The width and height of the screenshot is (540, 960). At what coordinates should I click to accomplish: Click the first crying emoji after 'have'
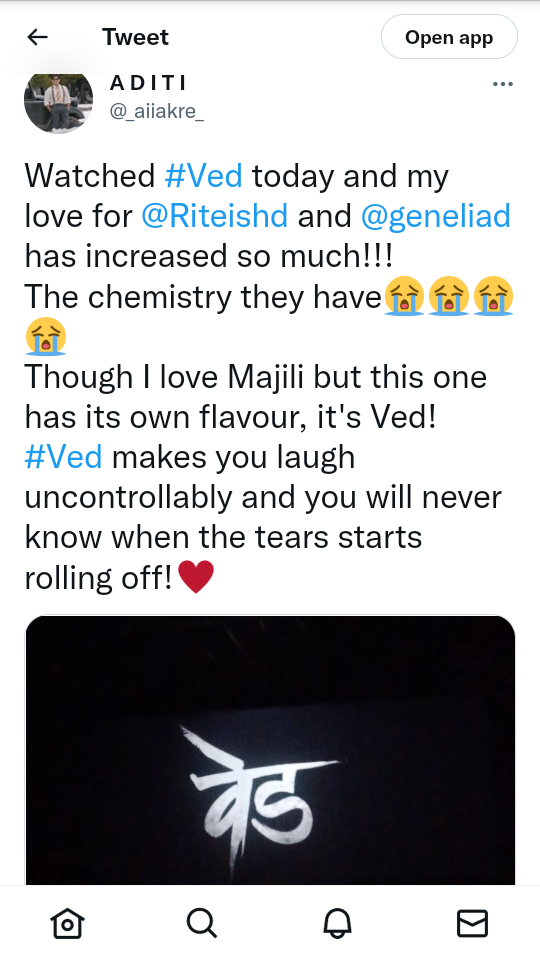coord(404,296)
